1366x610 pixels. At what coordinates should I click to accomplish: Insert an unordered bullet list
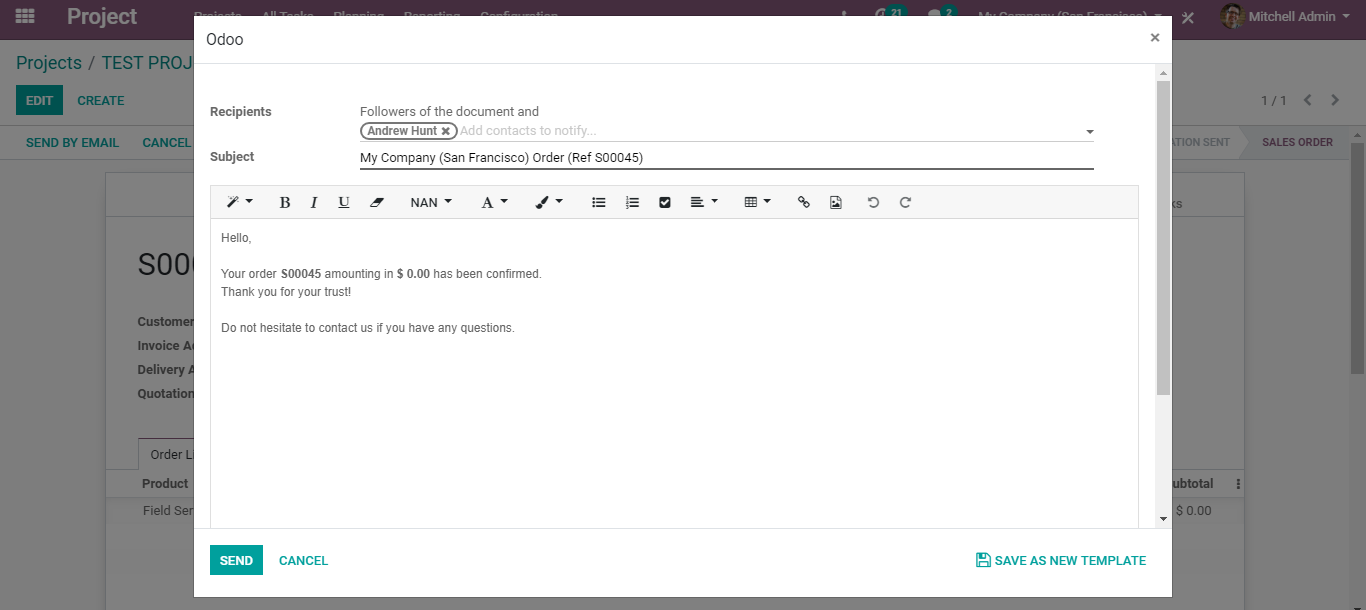(x=599, y=202)
